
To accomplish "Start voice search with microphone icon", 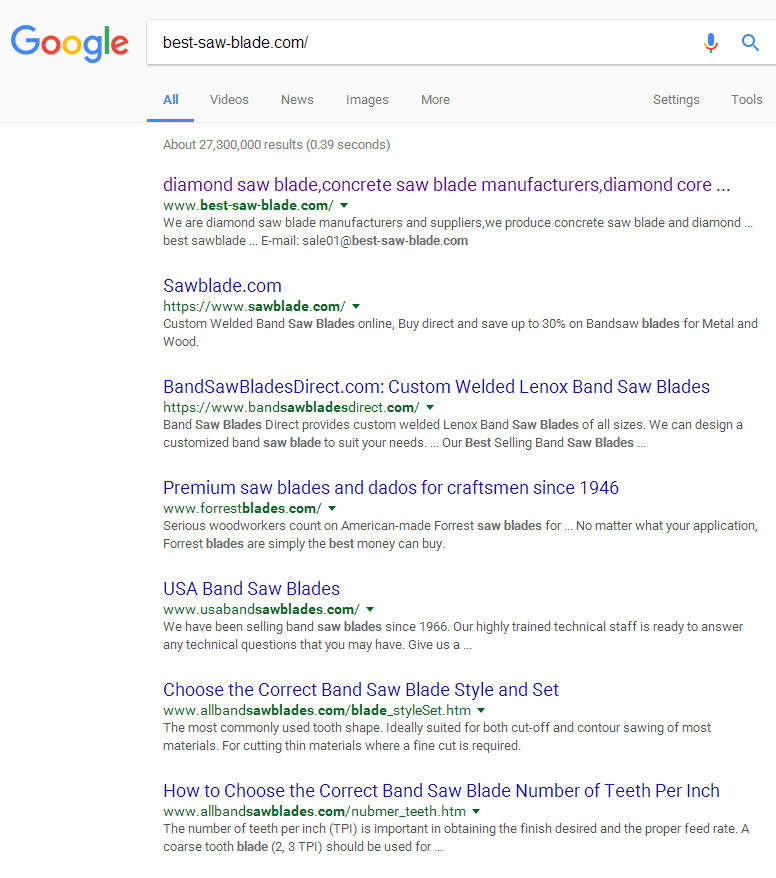I will 710,43.
